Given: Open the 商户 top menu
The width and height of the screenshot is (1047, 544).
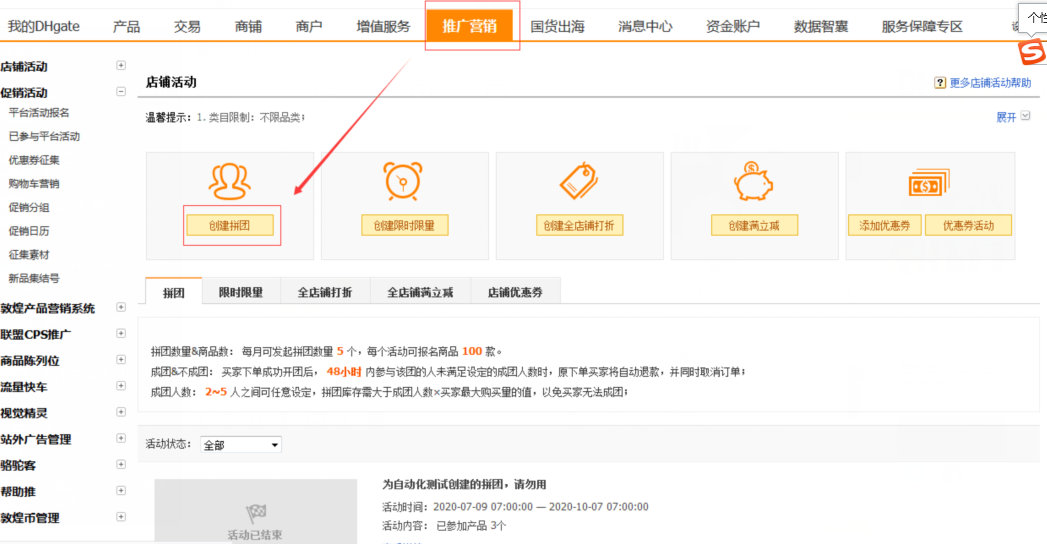Looking at the screenshot, I should 308,27.
